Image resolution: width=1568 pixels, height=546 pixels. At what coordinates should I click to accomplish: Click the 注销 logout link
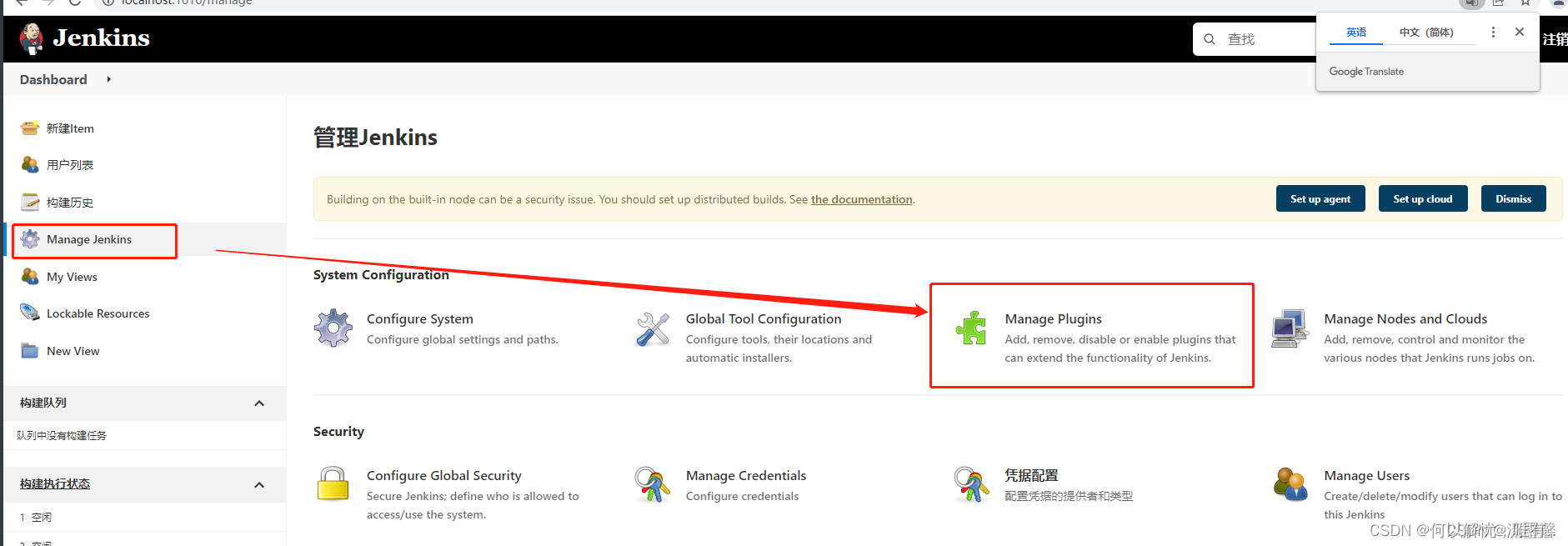pos(1555,39)
